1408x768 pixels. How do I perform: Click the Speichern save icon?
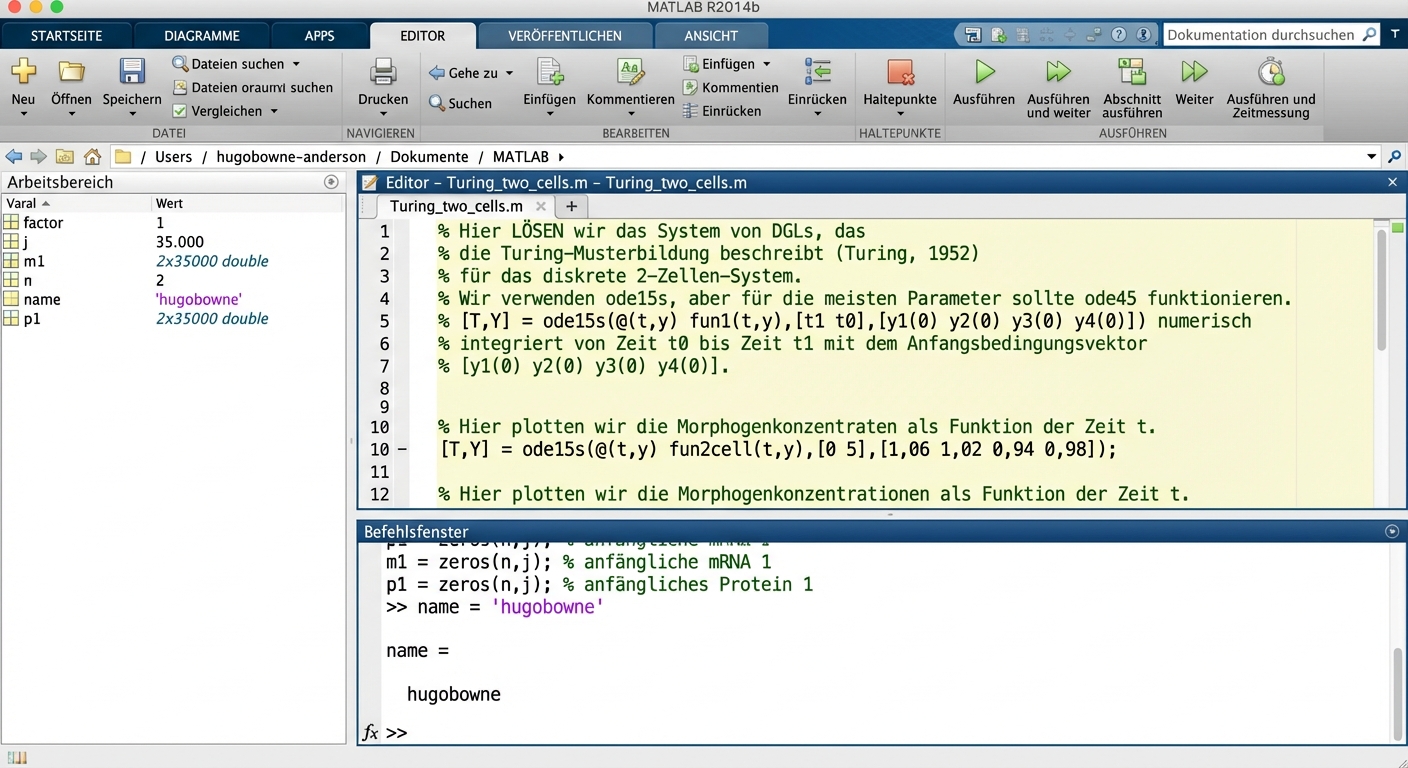click(132, 72)
